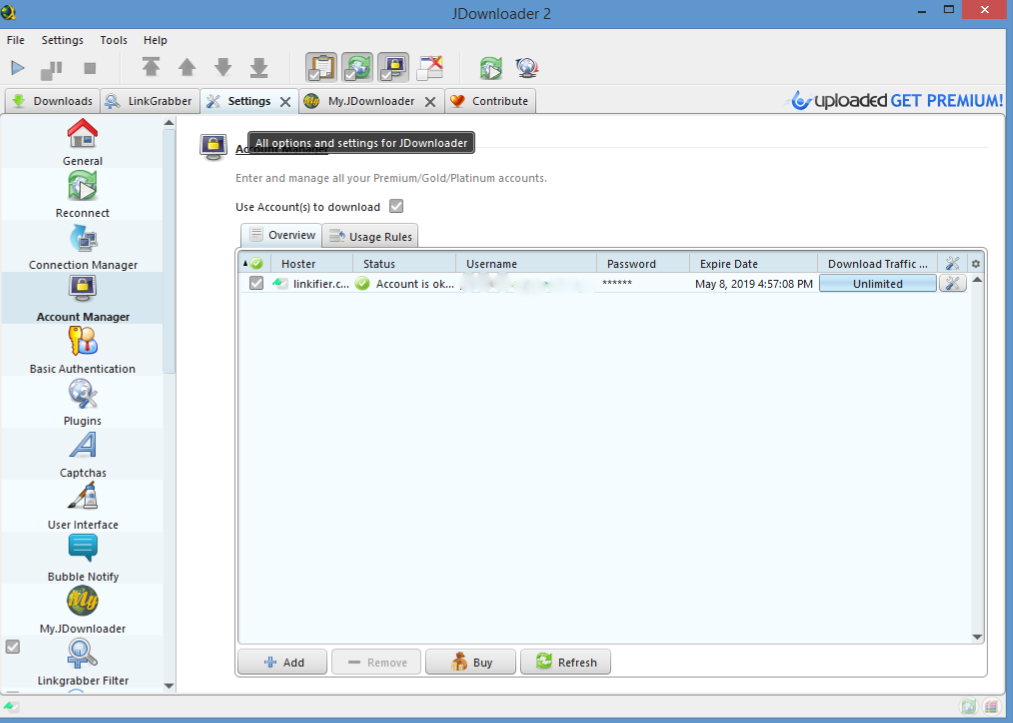Open linkifier account settings wrench button
Image resolution: width=1013 pixels, height=723 pixels.
tap(952, 283)
